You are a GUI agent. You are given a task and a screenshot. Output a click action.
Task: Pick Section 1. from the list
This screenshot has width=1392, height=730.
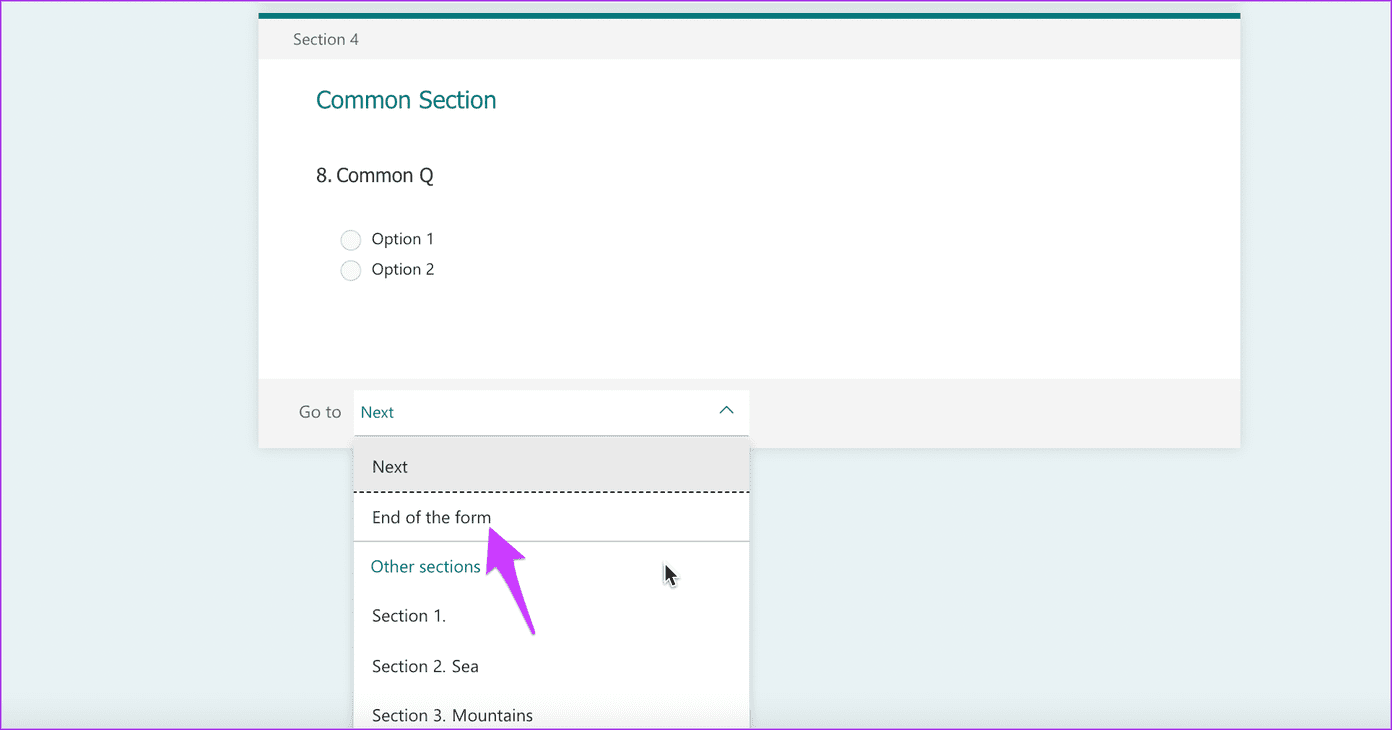click(551, 616)
